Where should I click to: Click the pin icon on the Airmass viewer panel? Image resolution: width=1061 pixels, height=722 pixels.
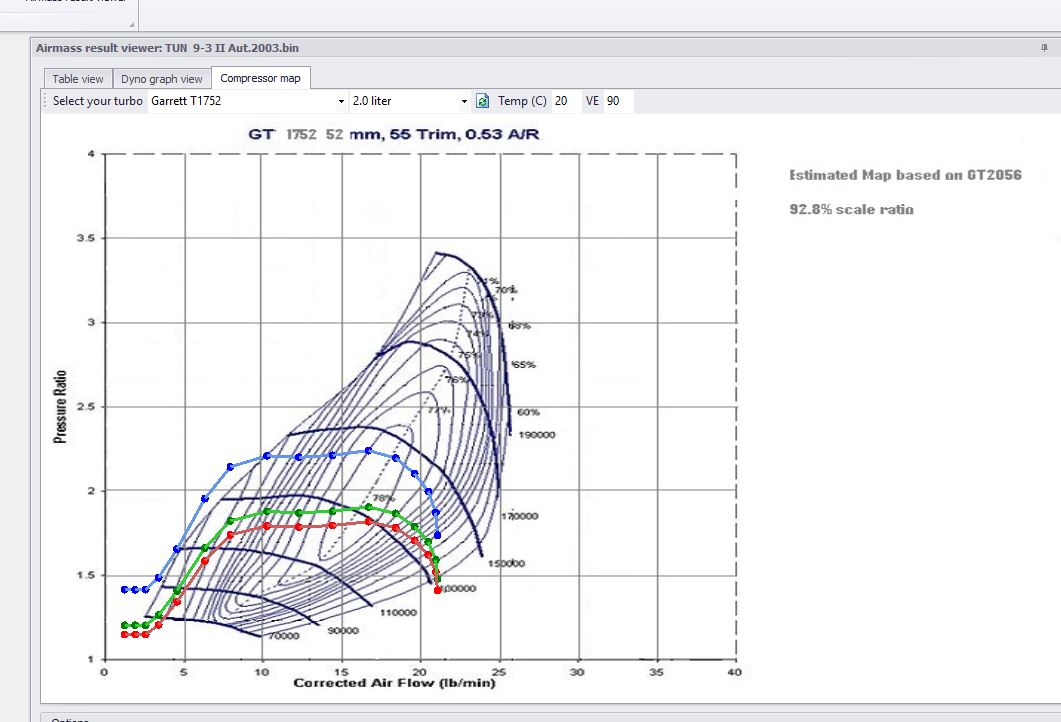[x=1044, y=47]
